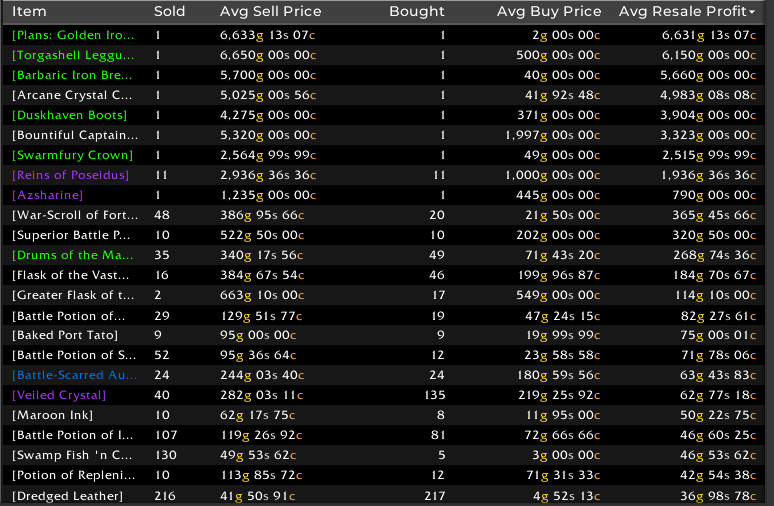
Task: Click the Avg Buy Price header
Action: 549,12
